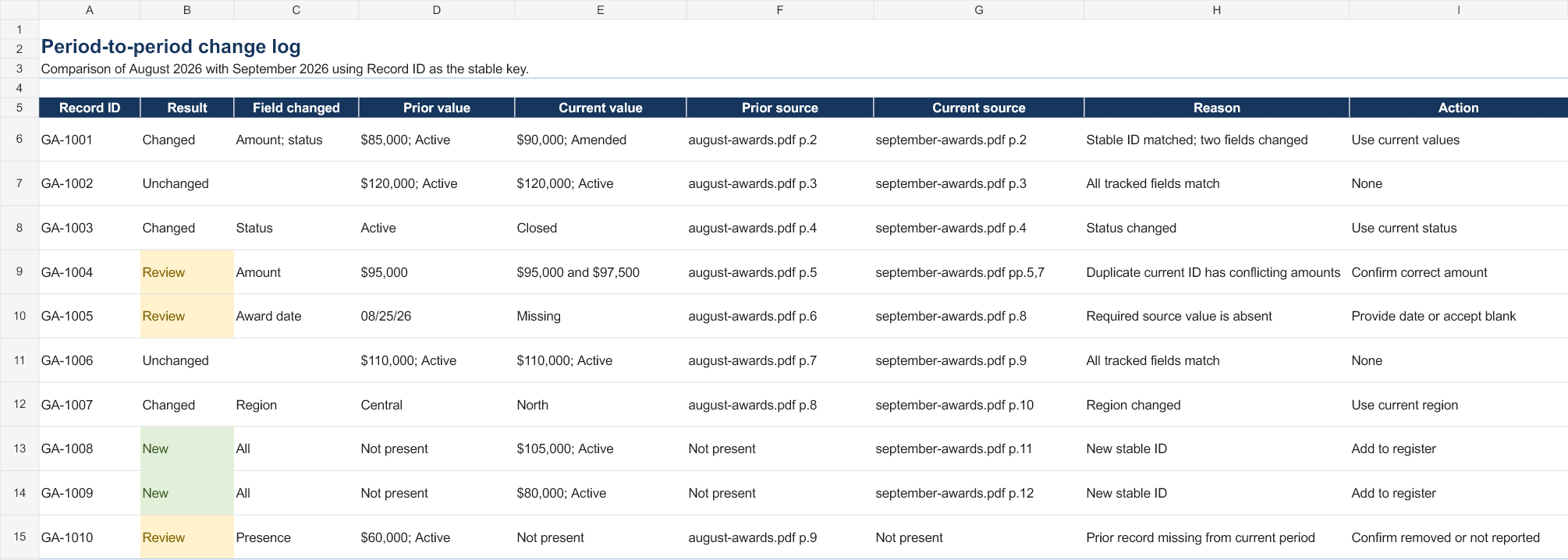Click the 'Current value' header cell
This screenshot has height=560, width=1568.
click(601, 108)
